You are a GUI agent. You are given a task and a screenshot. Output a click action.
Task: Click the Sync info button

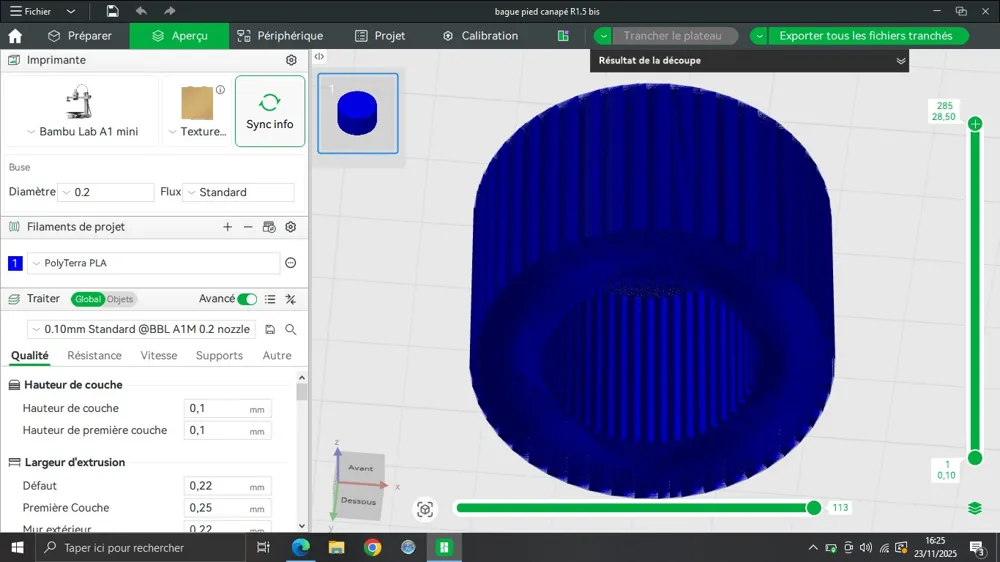270,111
